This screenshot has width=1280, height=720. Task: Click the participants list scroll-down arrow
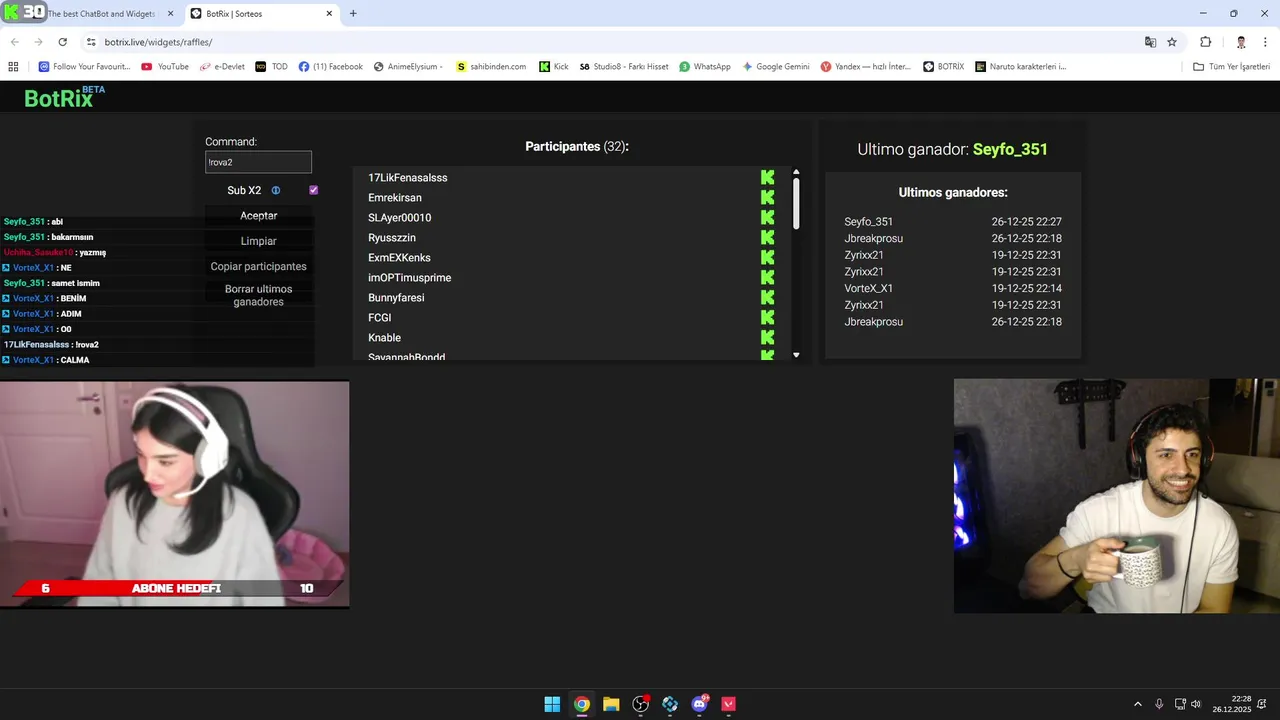coord(796,355)
